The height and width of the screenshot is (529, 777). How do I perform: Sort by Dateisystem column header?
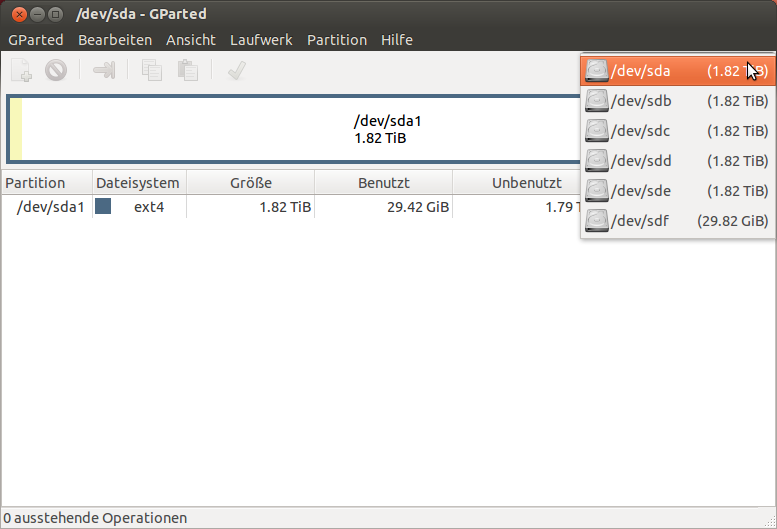[139, 183]
